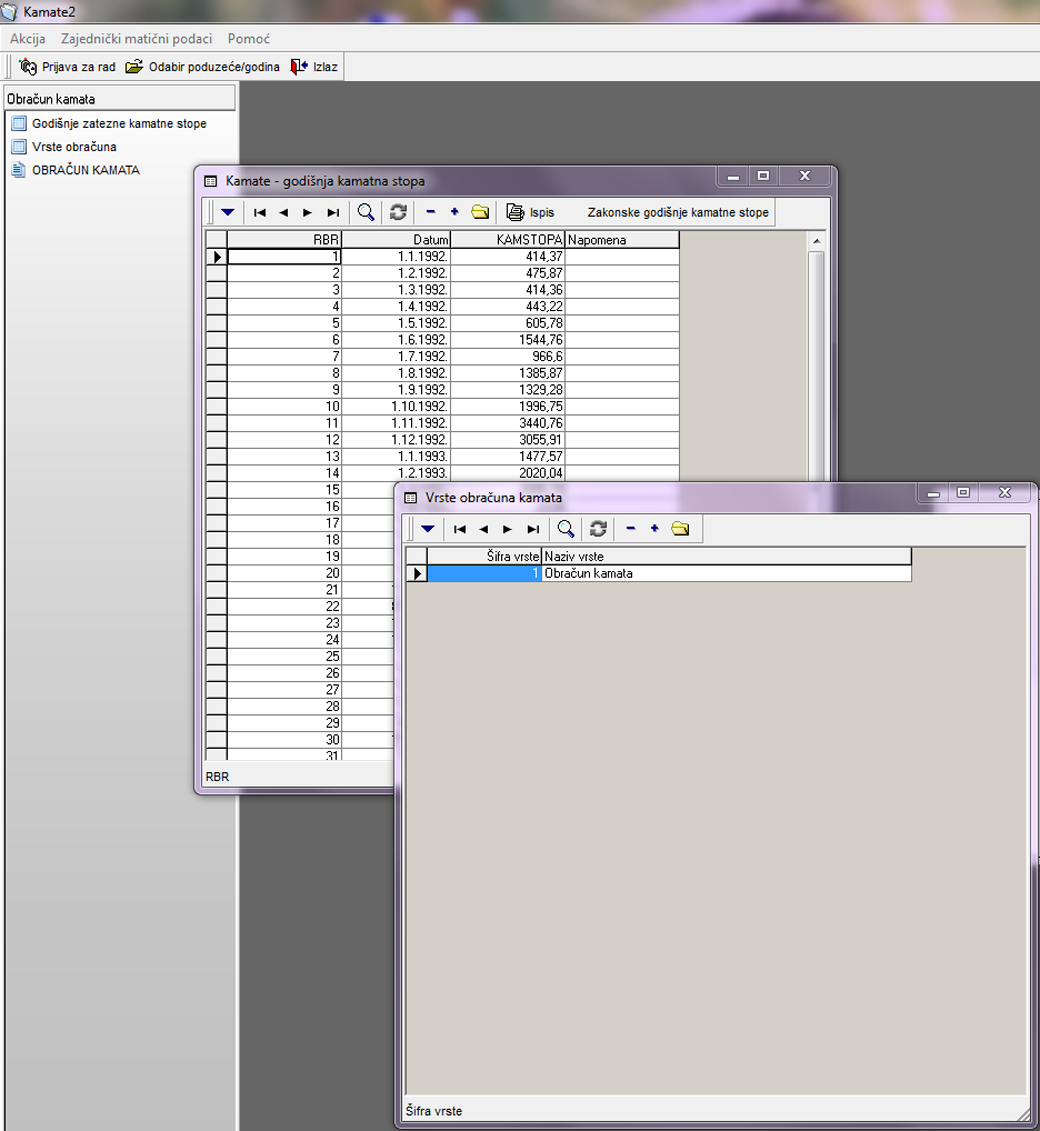The width and height of the screenshot is (1040, 1131).
Task: Click the plus add icon in Vrste obračuna window
Action: pyautogui.click(x=654, y=529)
